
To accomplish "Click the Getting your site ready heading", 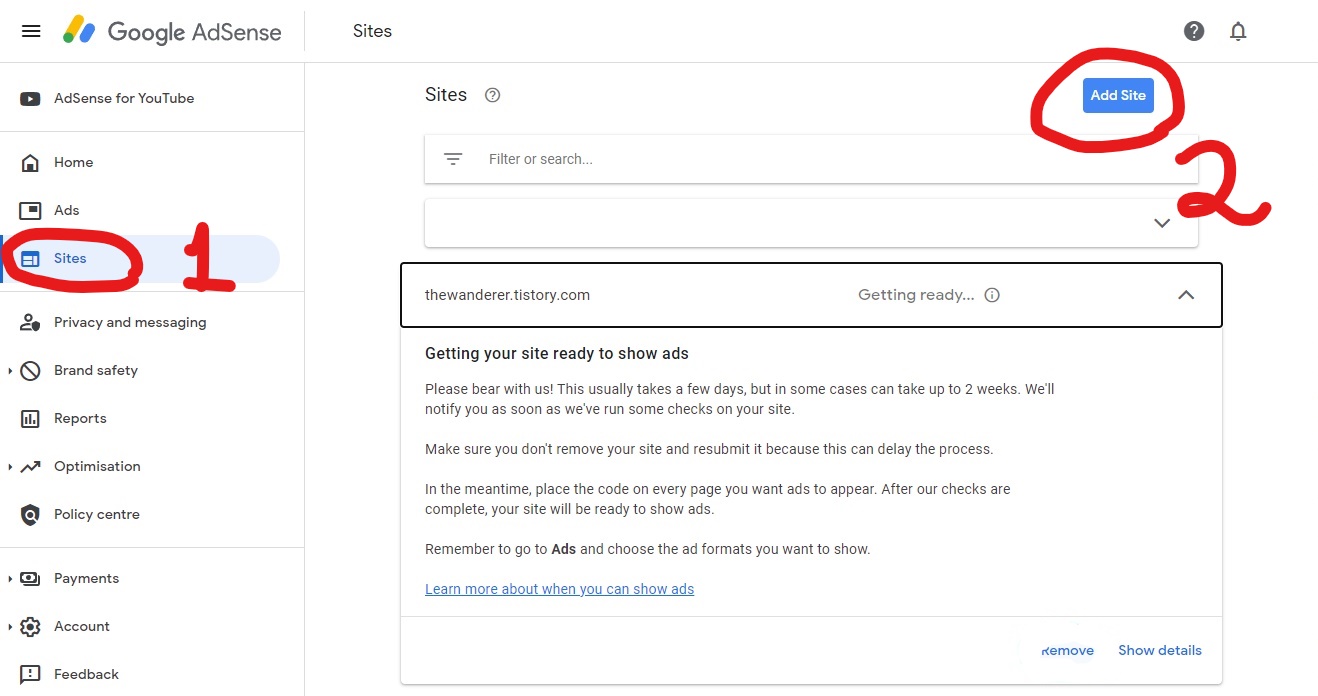I will click(557, 354).
